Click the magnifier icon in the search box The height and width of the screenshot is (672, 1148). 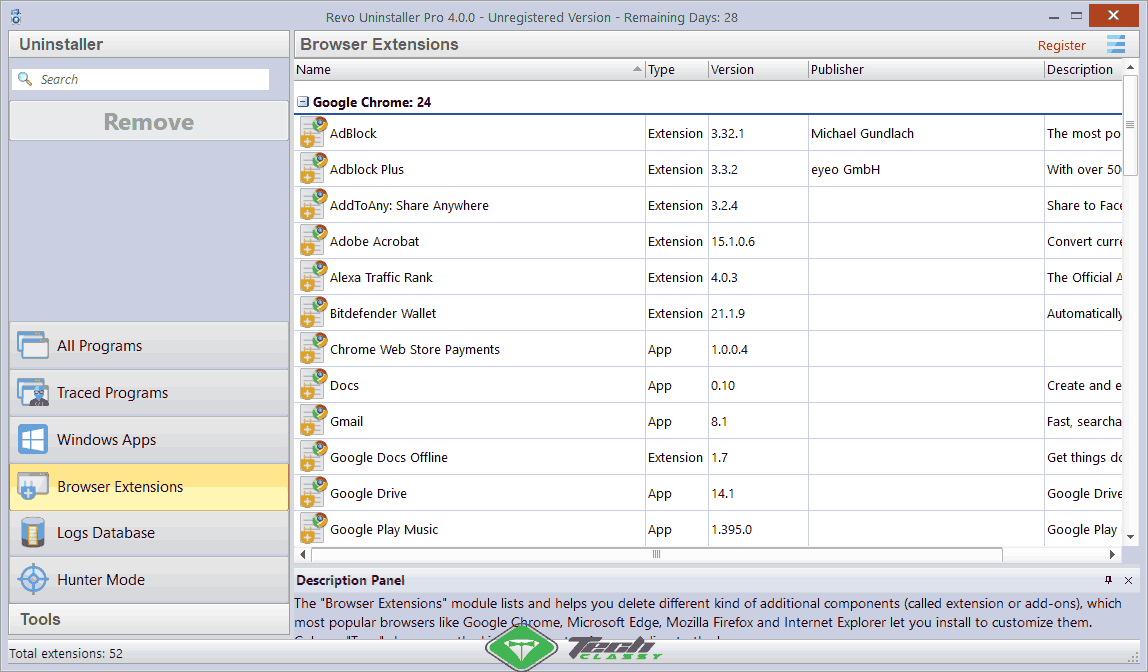click(x=24, y=78)
